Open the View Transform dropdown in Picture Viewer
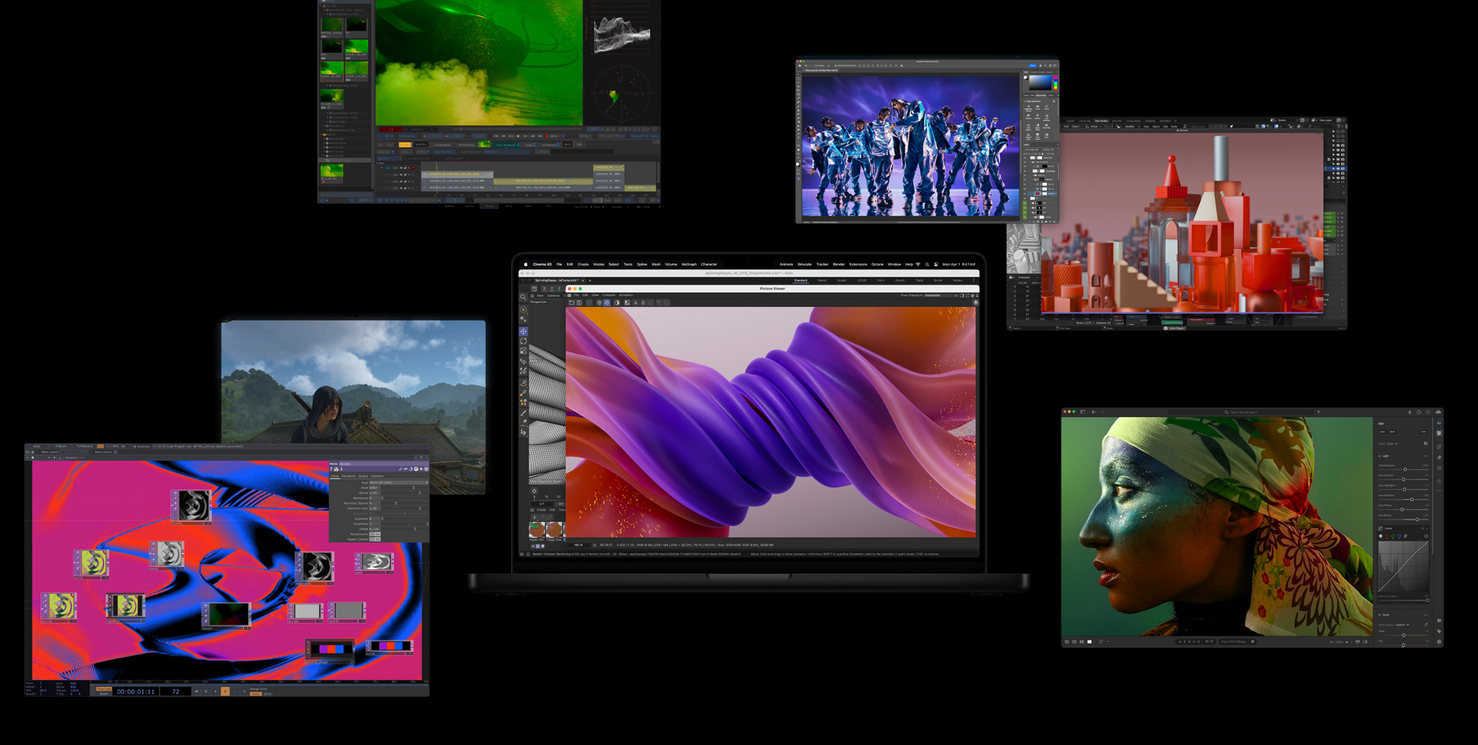1478x745 pixels. point(941,295)
